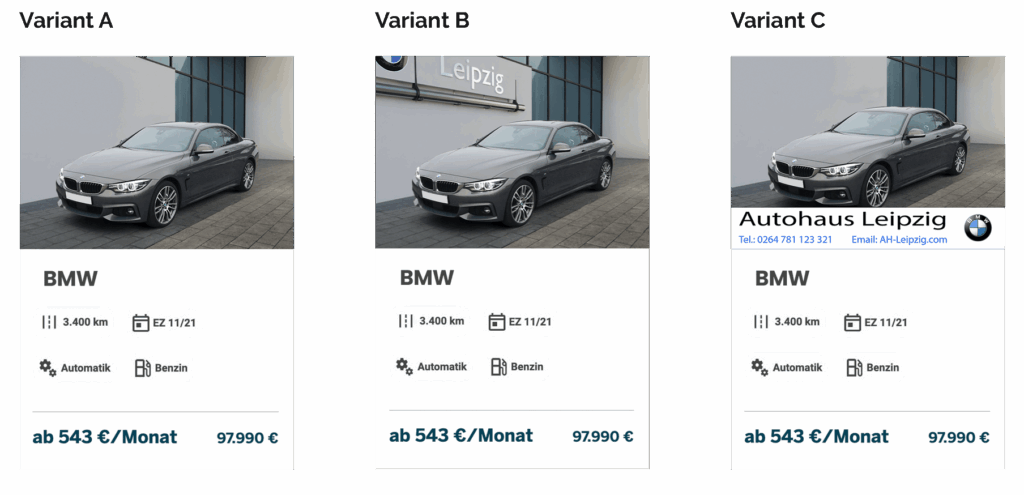This screenshot has width=1024, height=495.
Task: Click the mileage icon in Variant A
Action: tap(49, 322)
